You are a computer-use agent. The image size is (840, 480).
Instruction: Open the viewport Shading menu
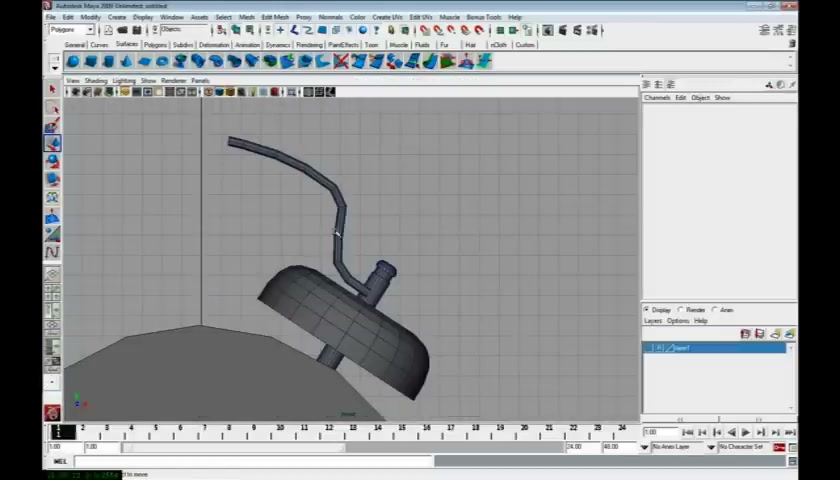96,80
